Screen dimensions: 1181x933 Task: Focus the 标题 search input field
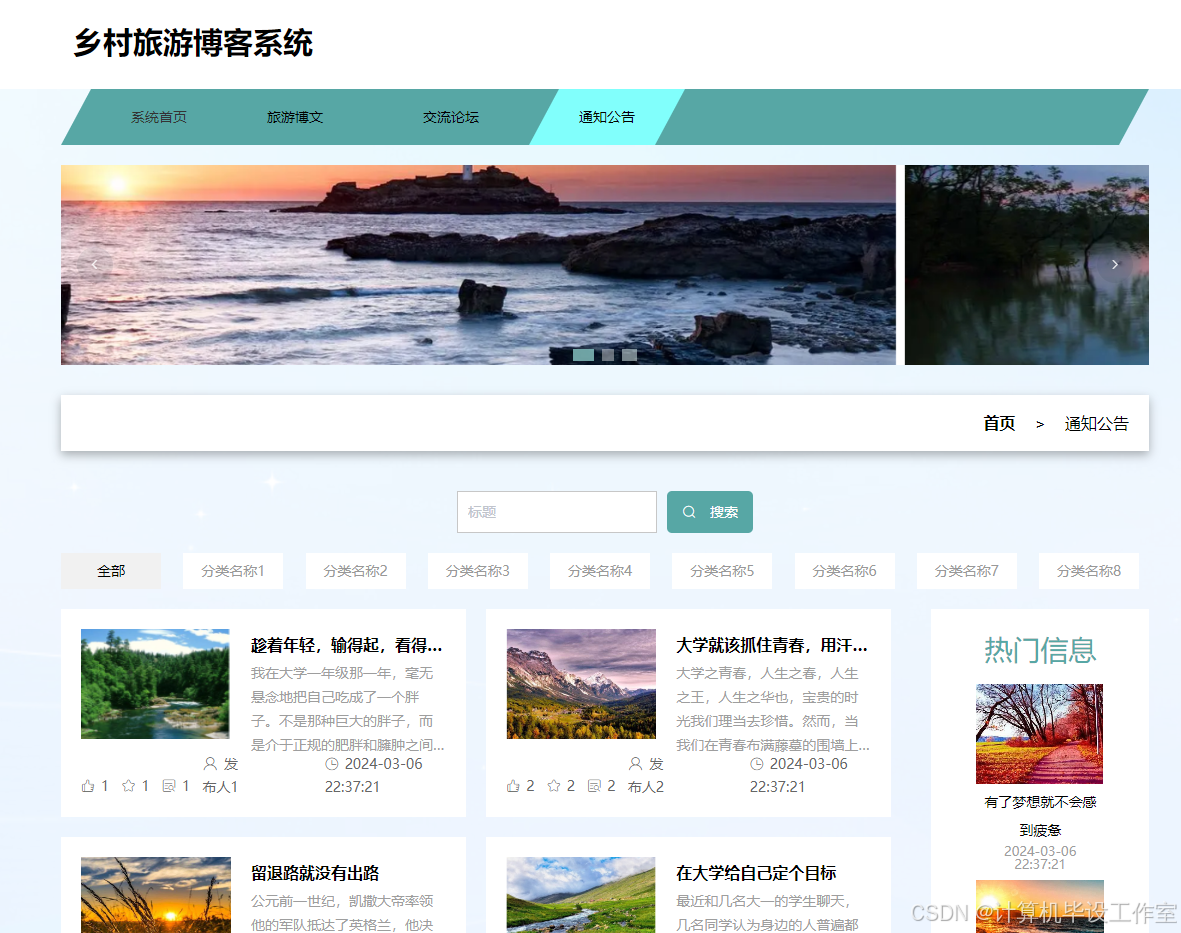tap(557, 512)
